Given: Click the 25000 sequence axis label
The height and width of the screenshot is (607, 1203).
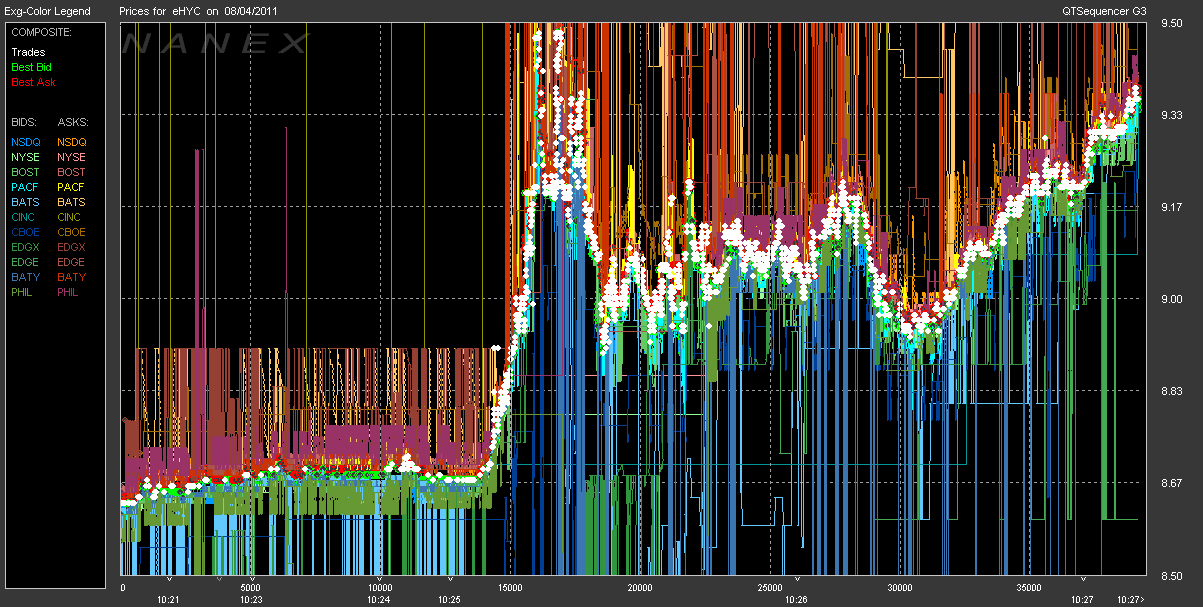Looking at the screenshot, I should click(770, 588).
